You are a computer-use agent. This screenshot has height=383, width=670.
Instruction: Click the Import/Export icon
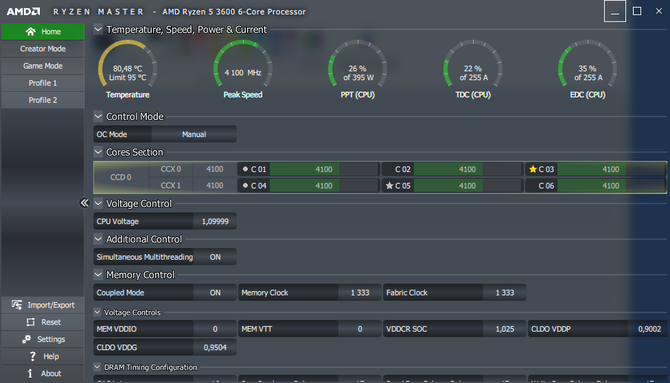17,305
